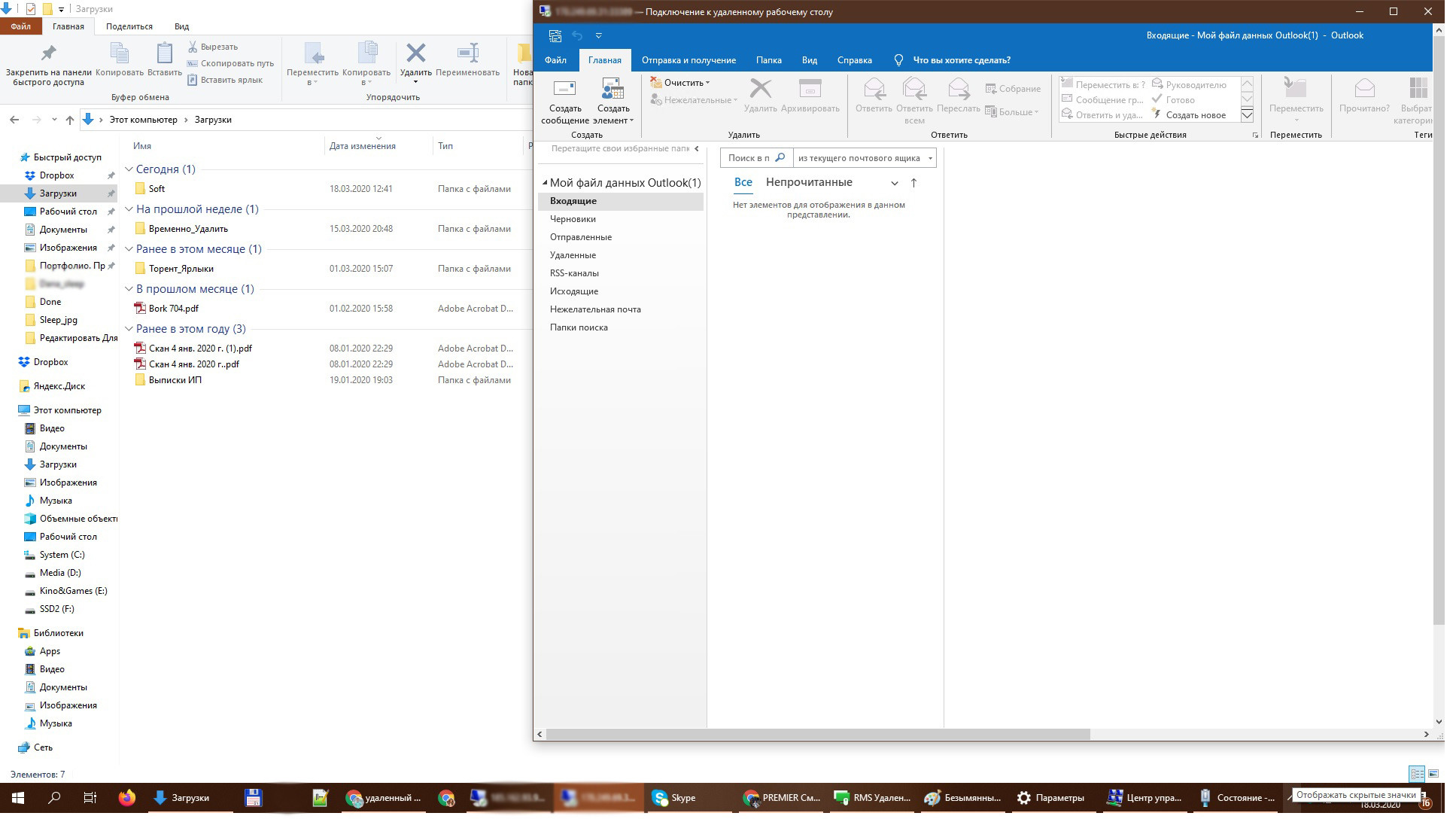Click Rename icon in Explorer ribbon
This screenshot has height=822, width=1456.
point(467,54)
